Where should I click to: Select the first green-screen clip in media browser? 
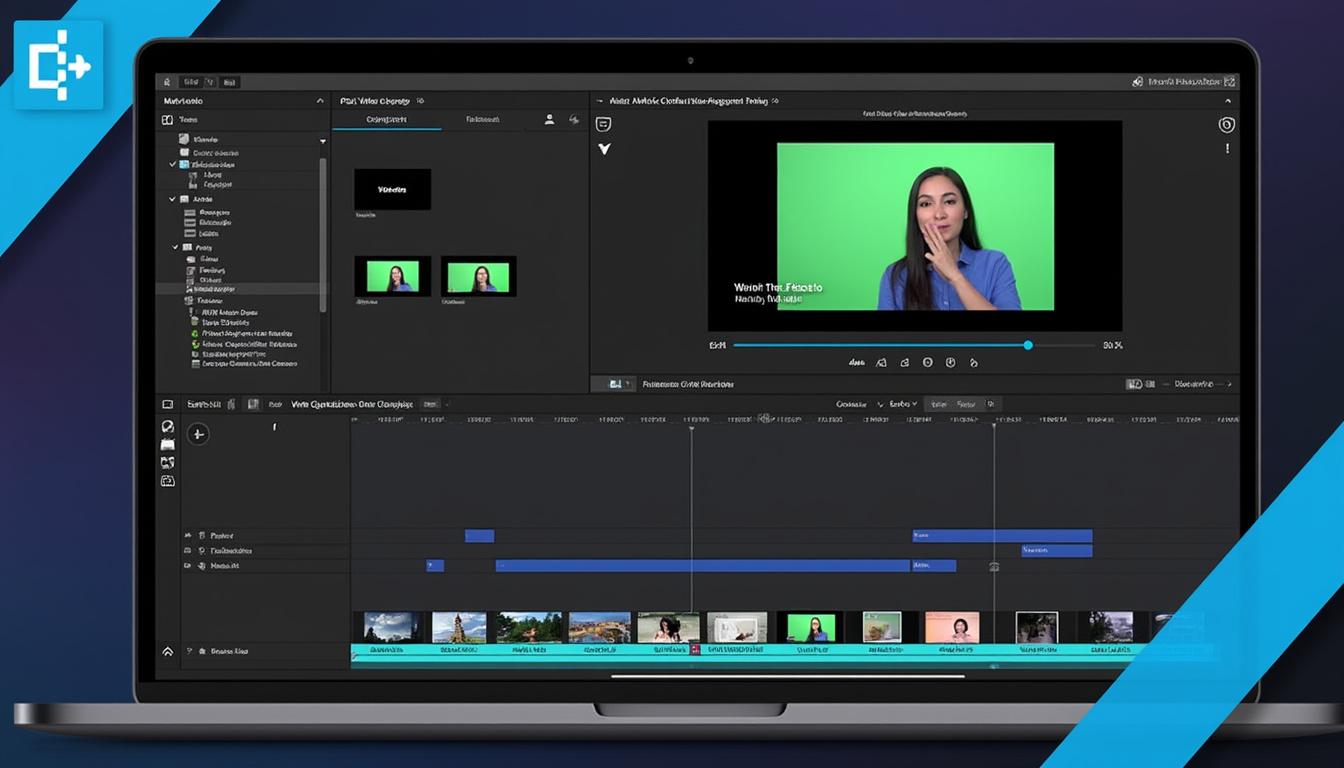point(392,276)
